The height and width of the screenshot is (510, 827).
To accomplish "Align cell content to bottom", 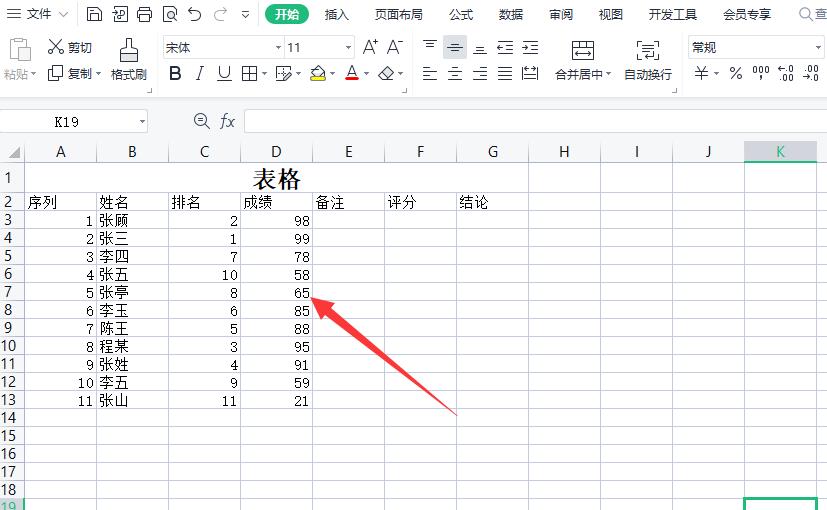I will 480,49.
